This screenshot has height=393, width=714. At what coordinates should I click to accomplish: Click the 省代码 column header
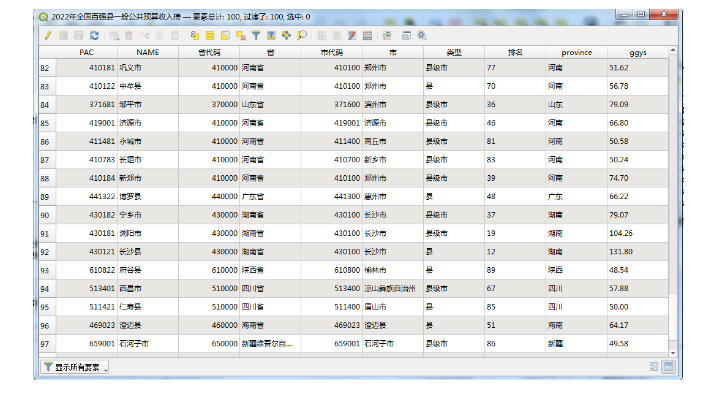point(209,52)
